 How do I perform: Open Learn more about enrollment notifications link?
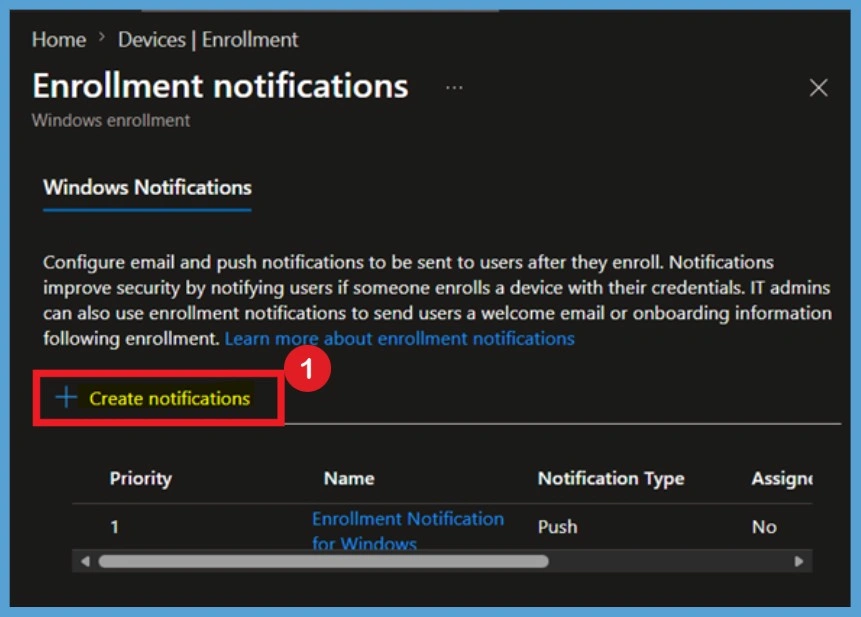click(399, 339)
